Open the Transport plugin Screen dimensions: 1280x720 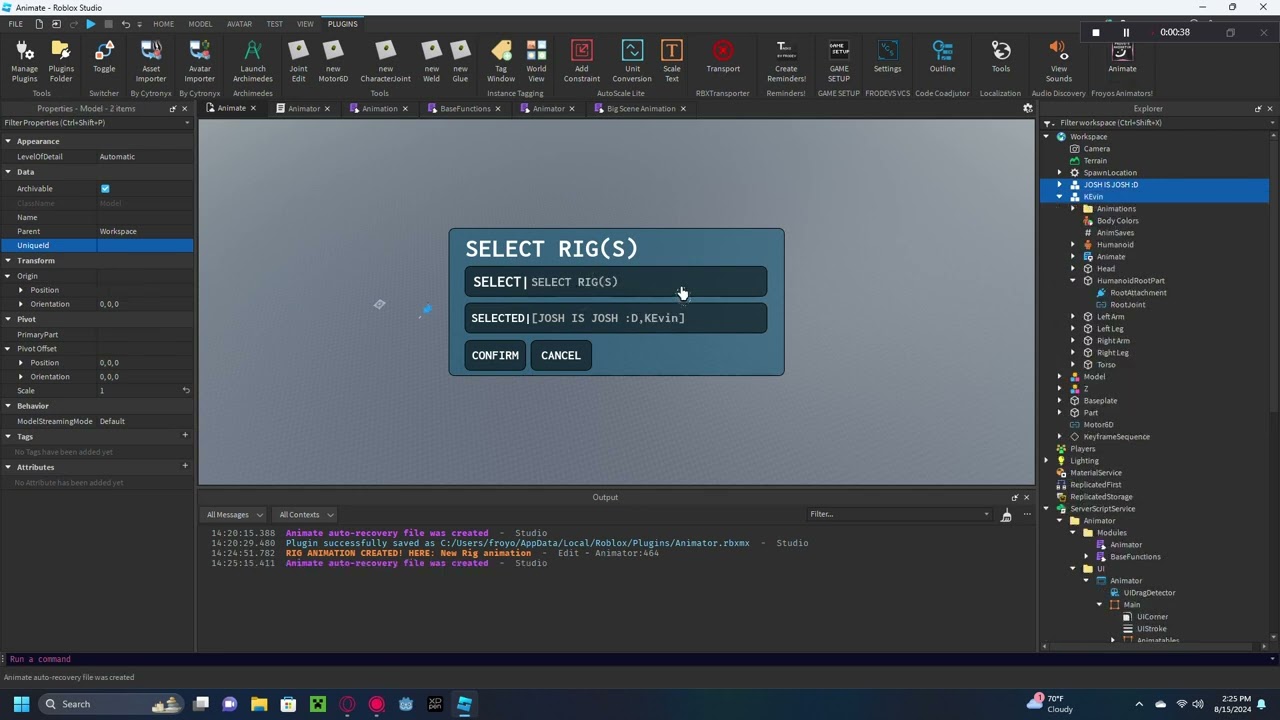pyautogui.click(x=723, y=57)
